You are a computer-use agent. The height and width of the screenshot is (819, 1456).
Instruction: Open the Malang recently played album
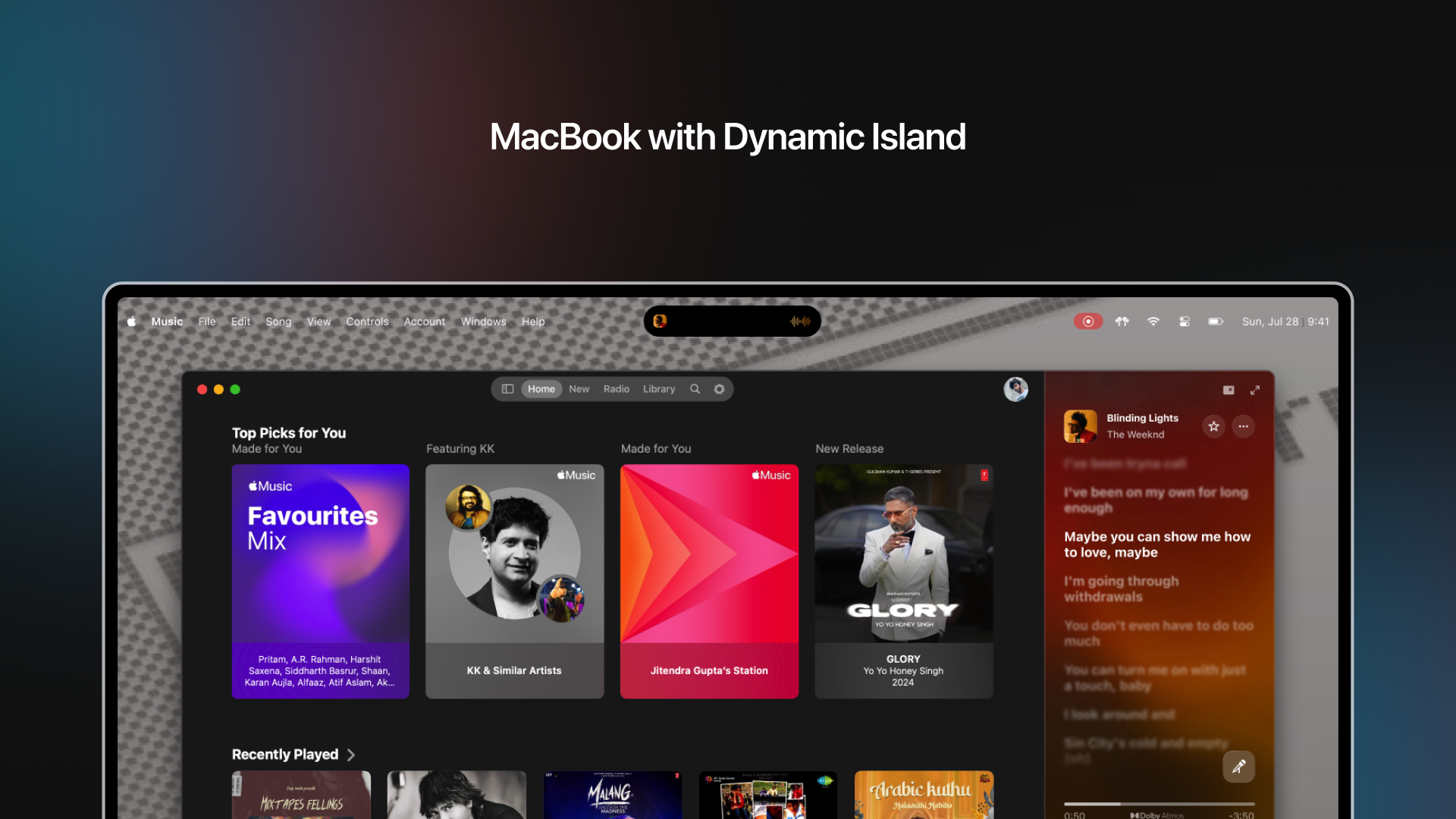[x=613, y=794]
